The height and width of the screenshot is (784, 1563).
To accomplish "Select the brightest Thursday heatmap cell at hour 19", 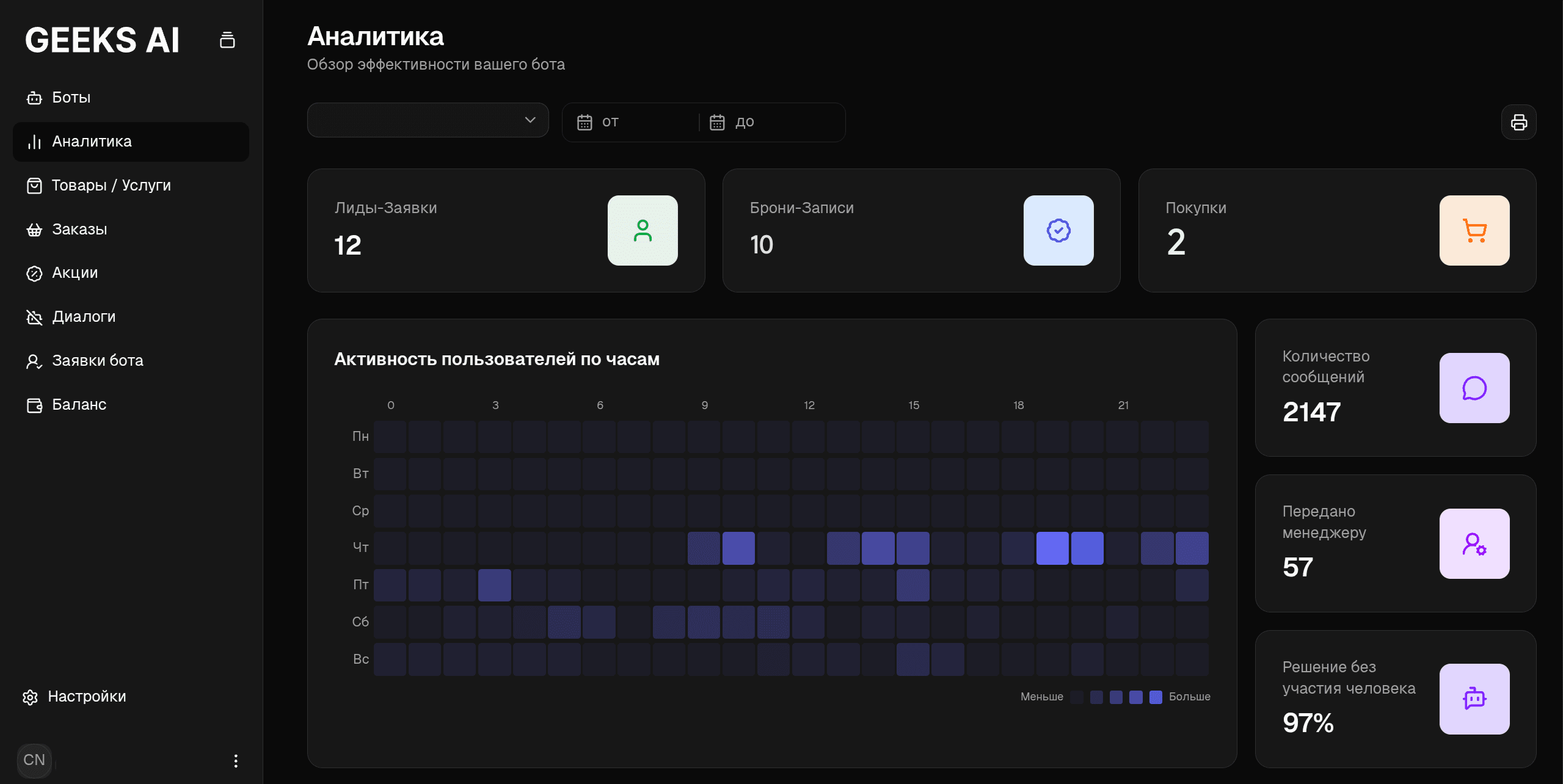I will (1052, 548).
